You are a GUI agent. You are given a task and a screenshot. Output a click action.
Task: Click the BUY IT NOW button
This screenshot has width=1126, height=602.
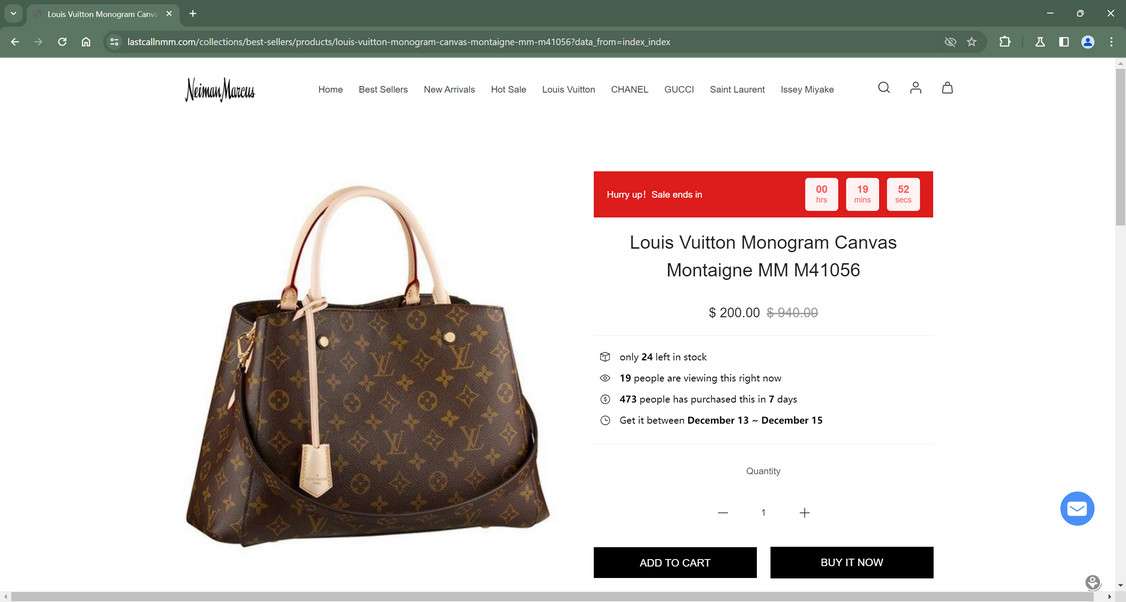852,562
